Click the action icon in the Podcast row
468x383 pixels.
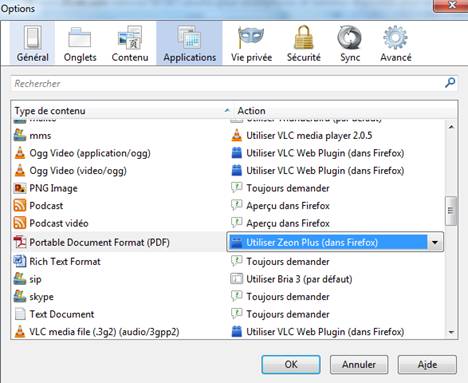point(236,205)
